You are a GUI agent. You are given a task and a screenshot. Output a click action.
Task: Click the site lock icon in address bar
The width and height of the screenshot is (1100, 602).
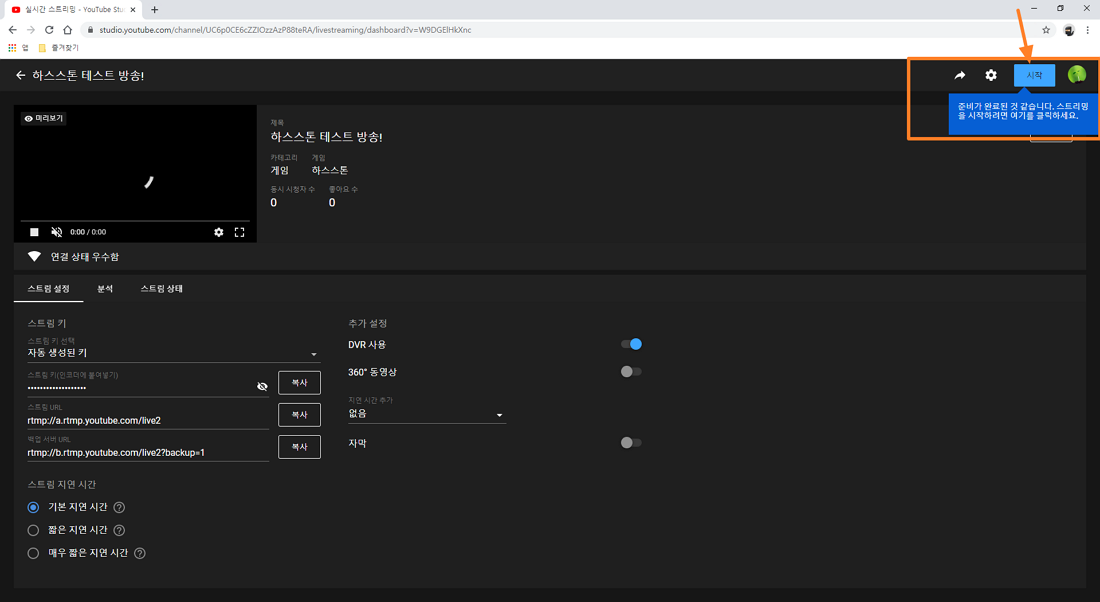pos(90,30)
